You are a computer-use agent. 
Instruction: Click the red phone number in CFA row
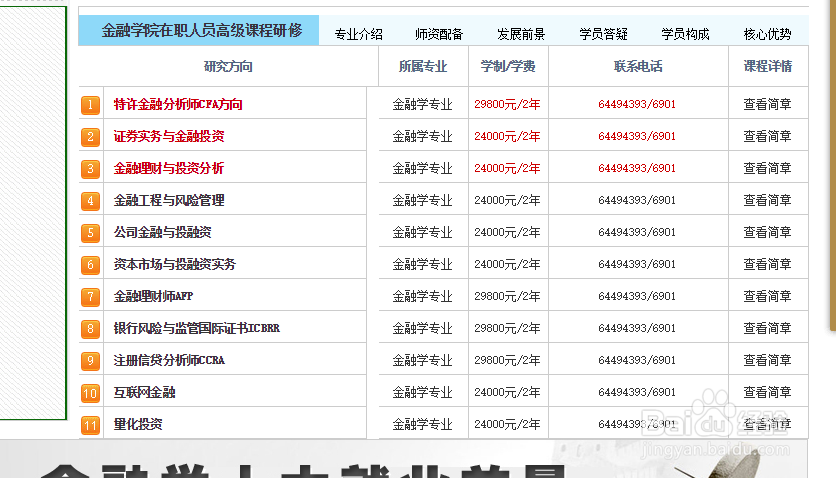(x=637, y=104)
